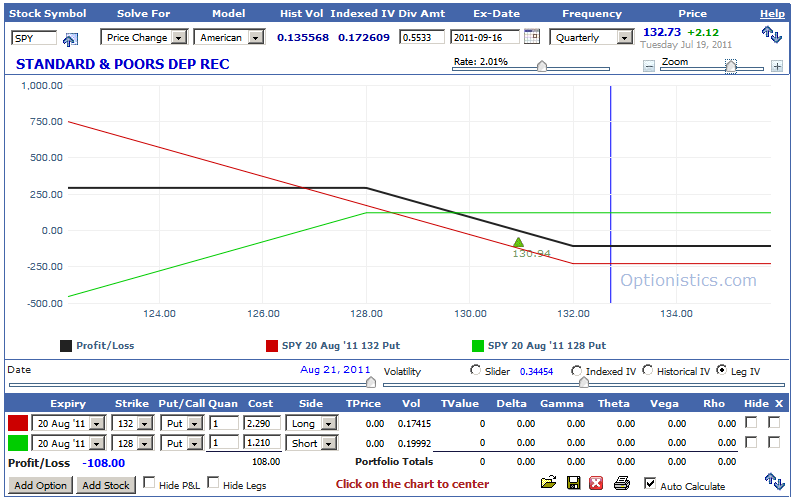Toggle the Hide Legs checkbox

tap(213, 482)
